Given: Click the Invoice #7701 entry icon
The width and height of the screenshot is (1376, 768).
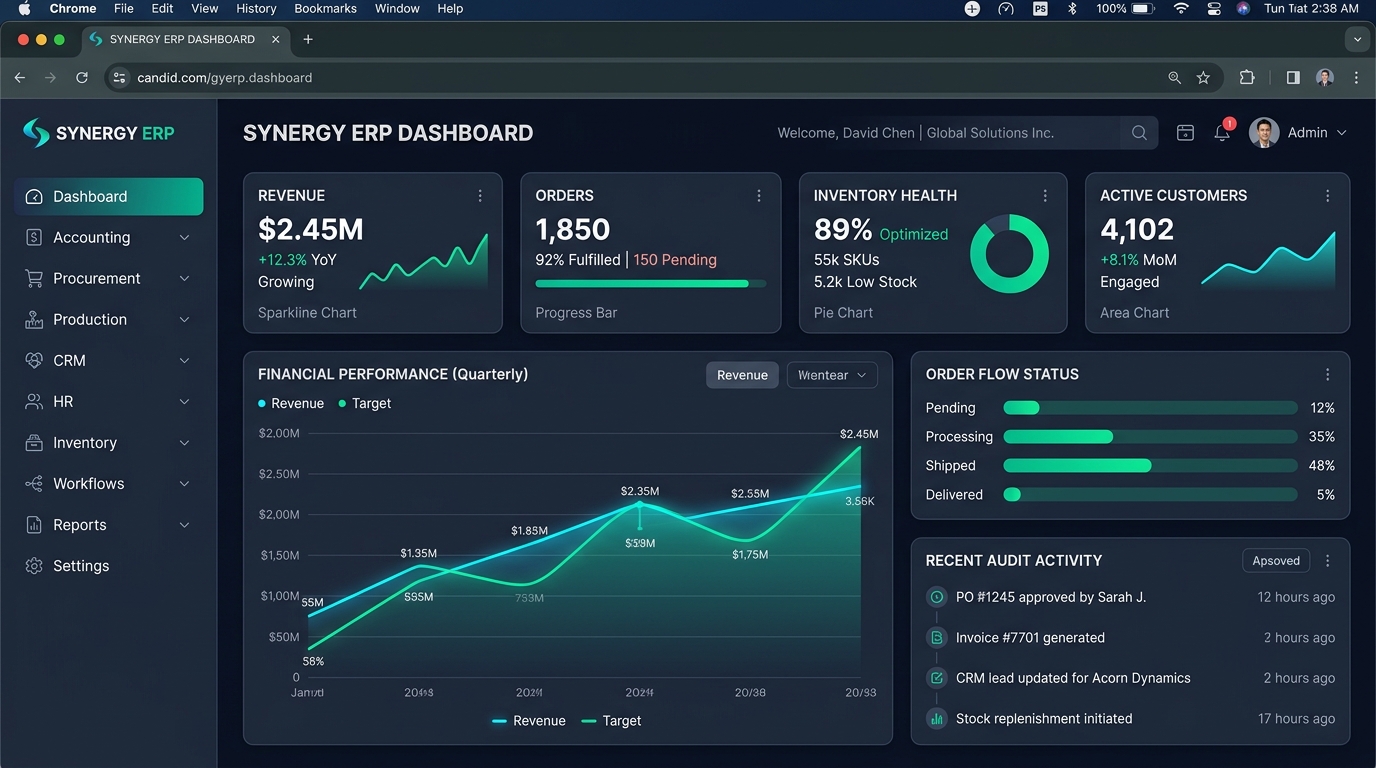Looking at the screenshot, I should point(937,638).
